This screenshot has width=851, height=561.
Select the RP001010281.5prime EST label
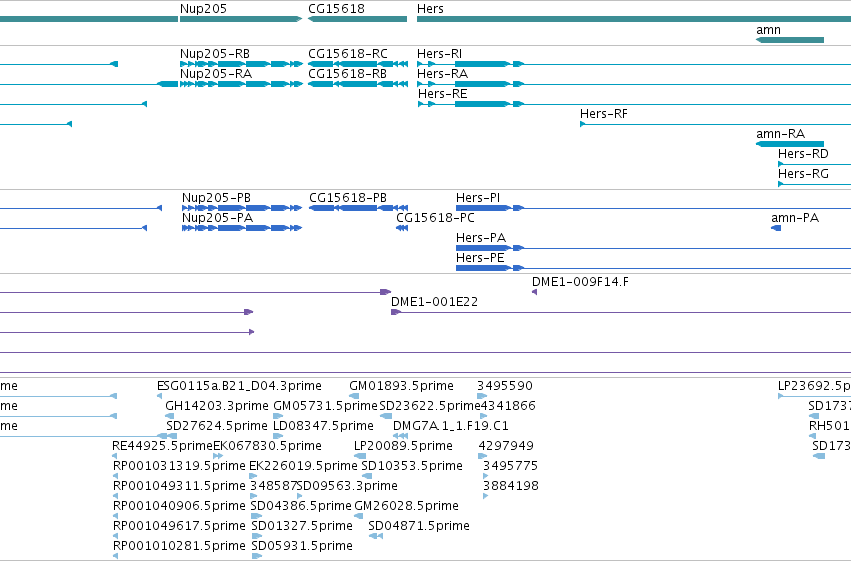179,547
